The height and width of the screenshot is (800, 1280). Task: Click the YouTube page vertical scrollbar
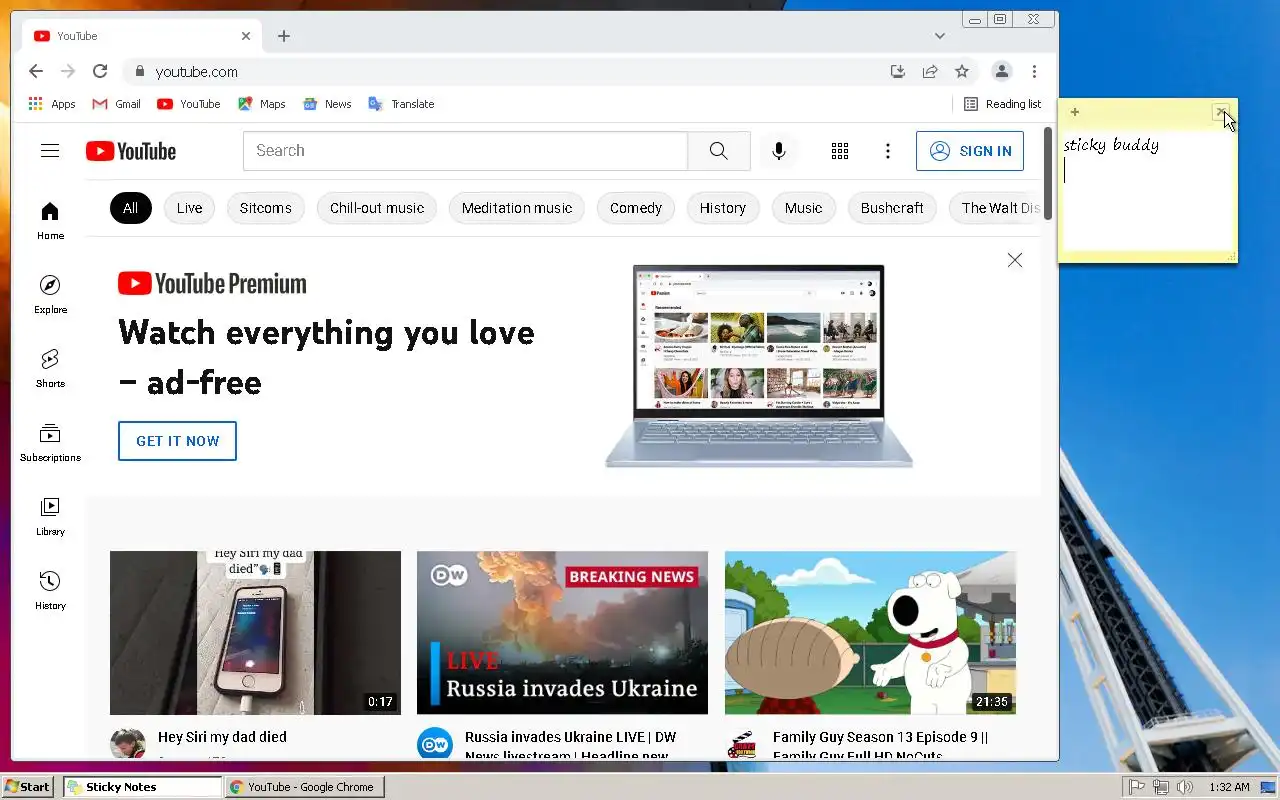coord(1048,175)
